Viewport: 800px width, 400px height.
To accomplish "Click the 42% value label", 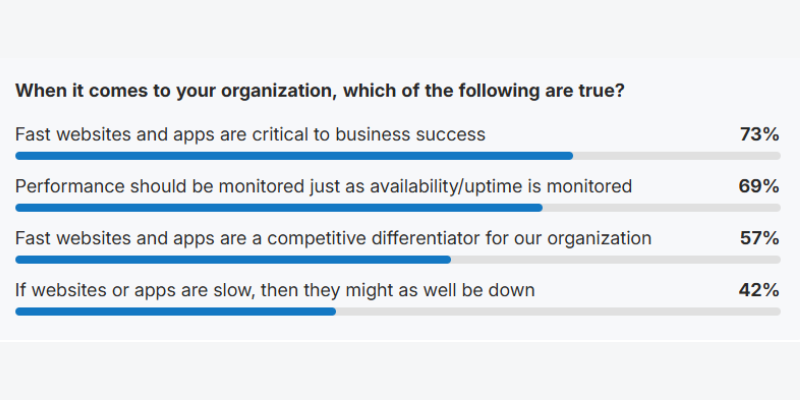I will (x=759, y=290).
